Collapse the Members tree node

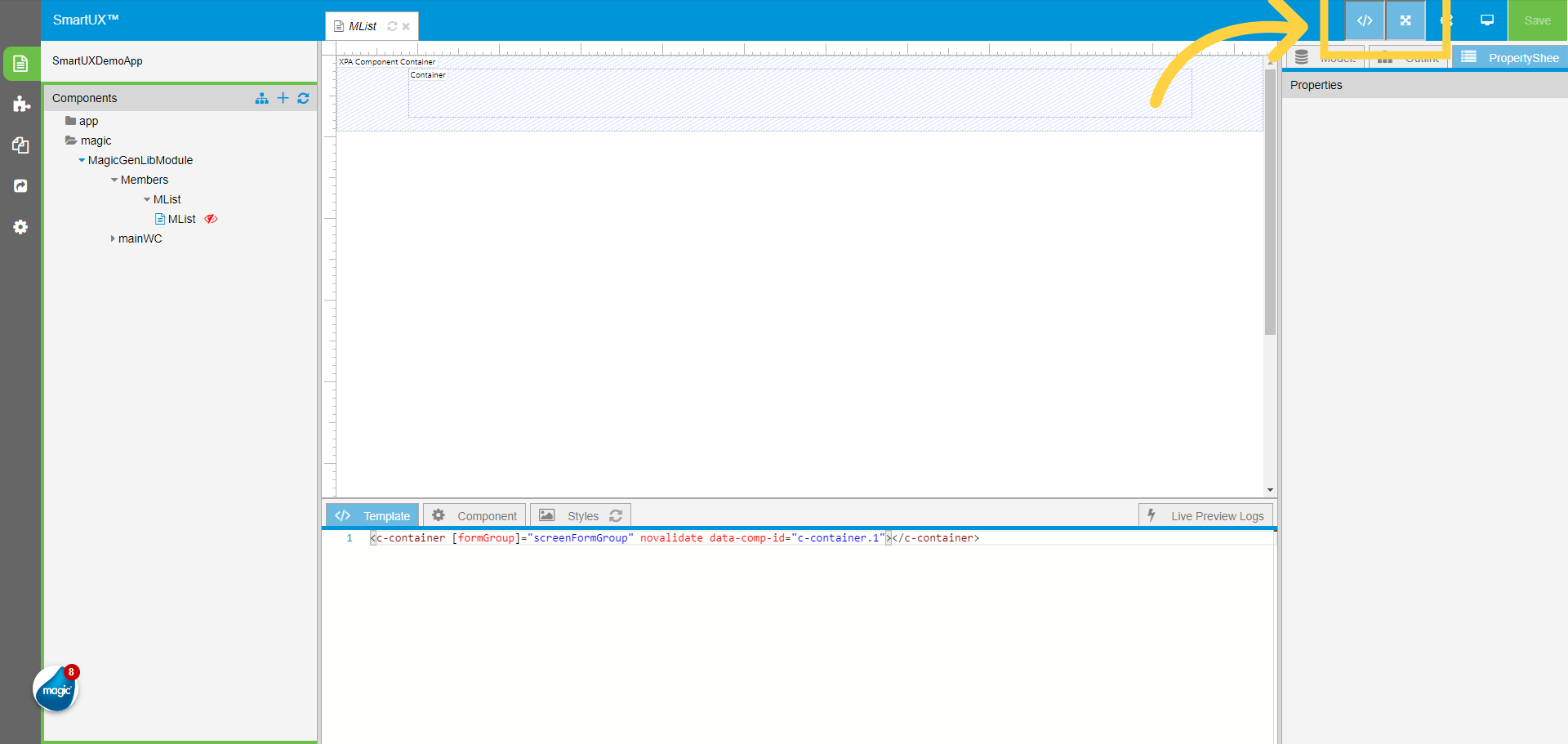pyautogui.click(x=114, y=180)
